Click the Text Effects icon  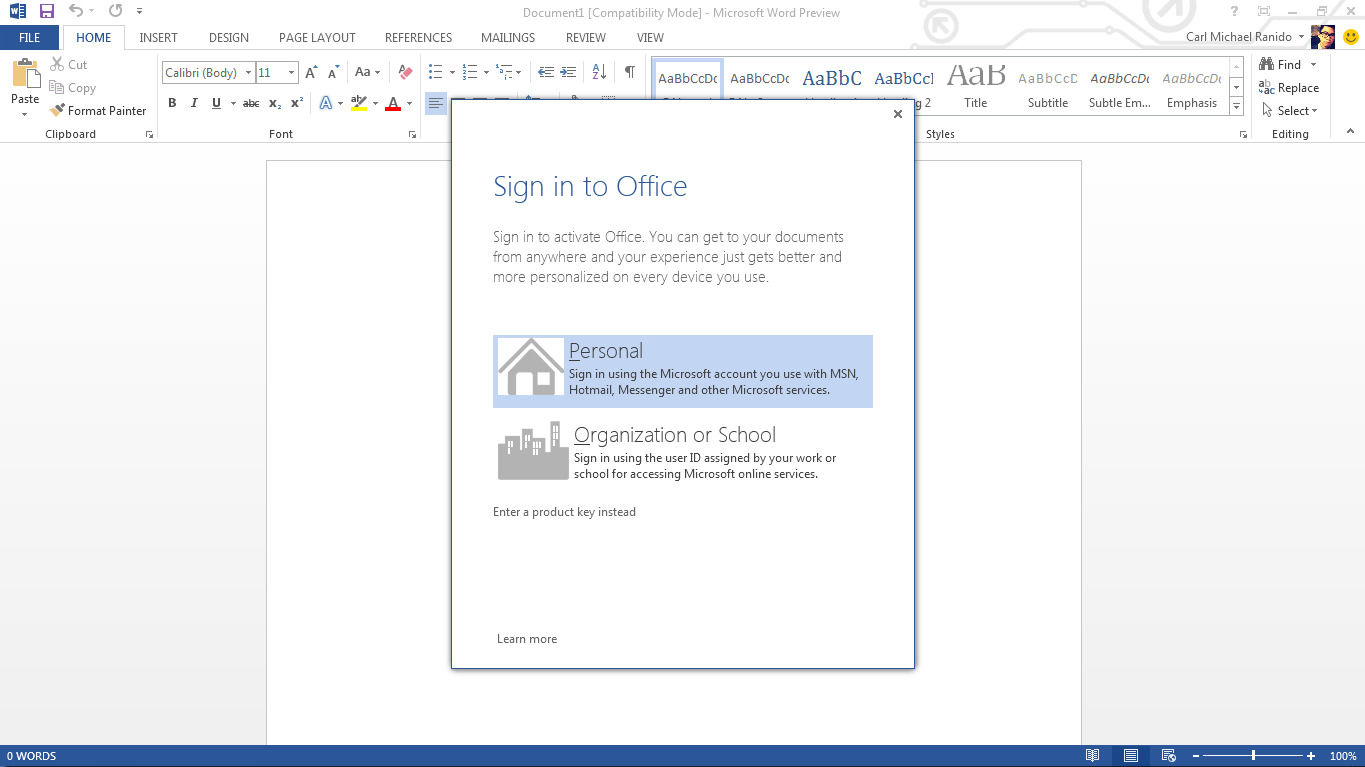pos(326,103)
